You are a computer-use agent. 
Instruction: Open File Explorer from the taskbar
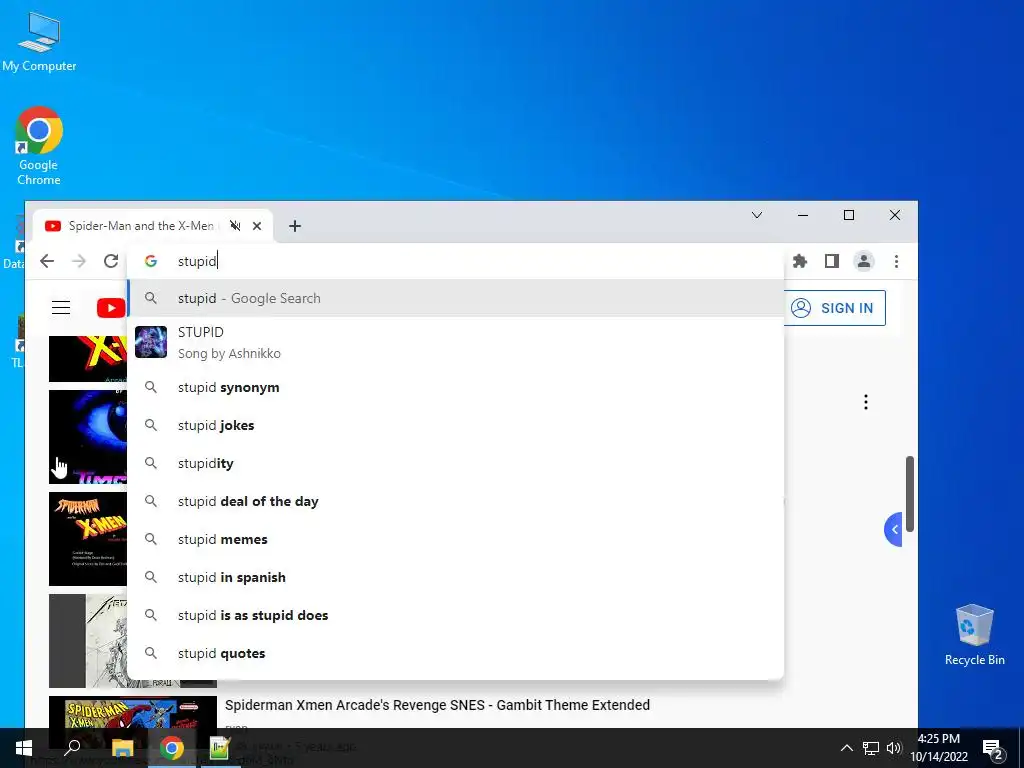coord(123,748)
